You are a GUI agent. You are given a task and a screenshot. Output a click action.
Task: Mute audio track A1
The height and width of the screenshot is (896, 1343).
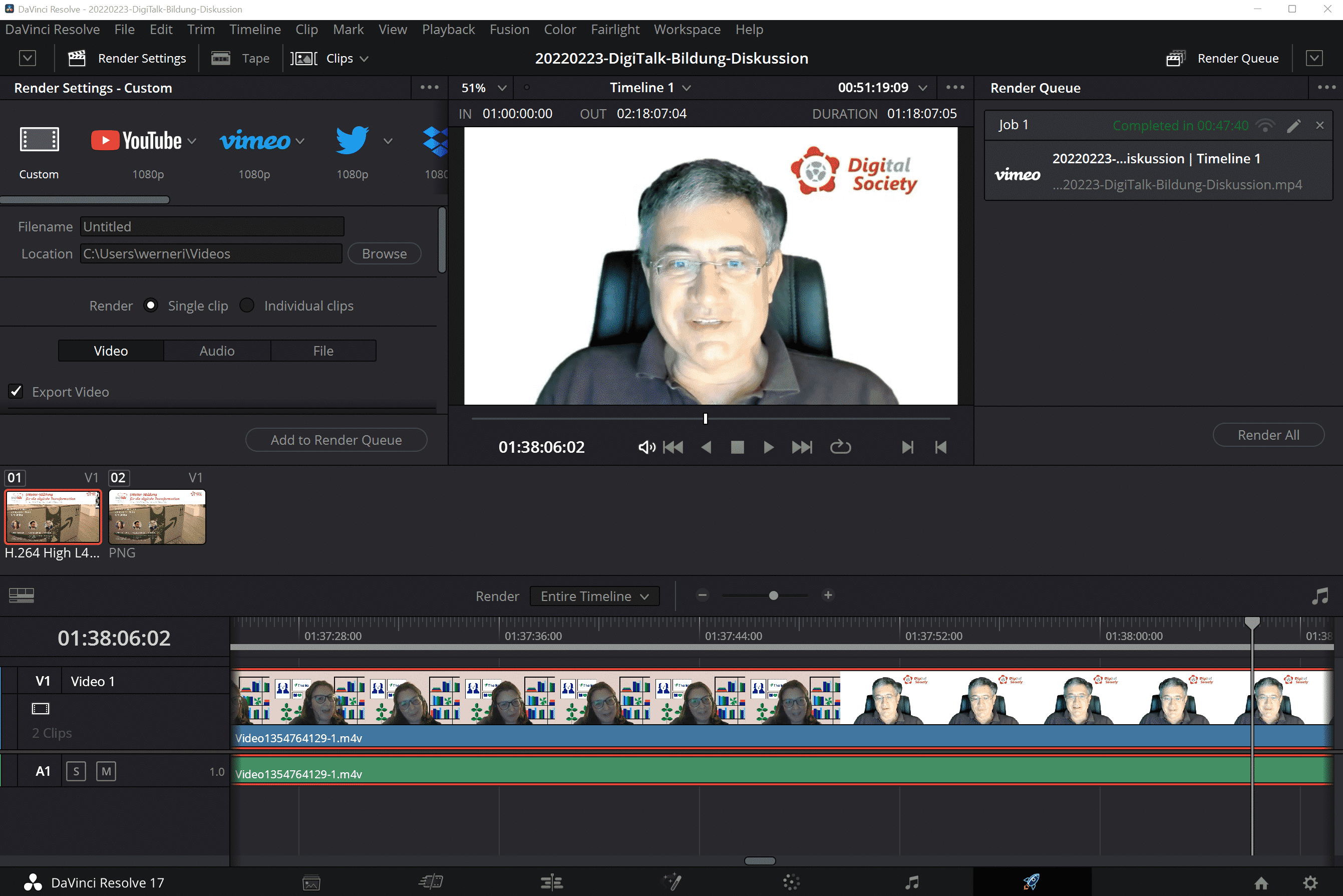106,771
